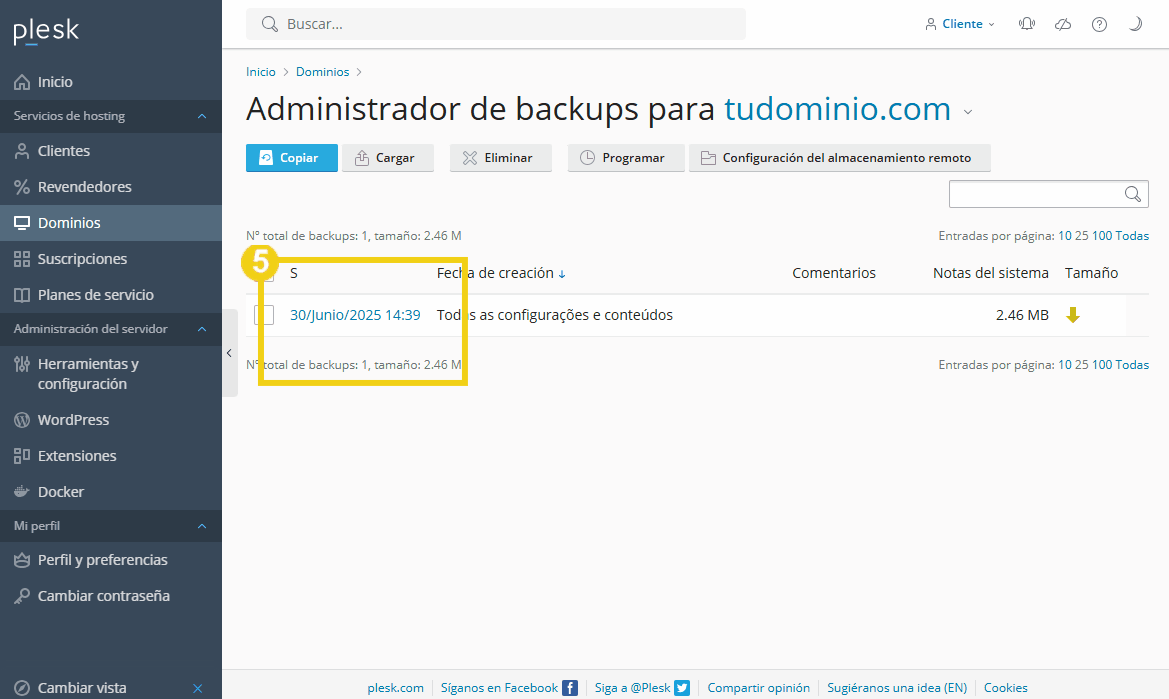This screenshot has height=699, width=1169.
Task: Open Configuración del almacenamiento remoto
Action: [x=839, y=158]
